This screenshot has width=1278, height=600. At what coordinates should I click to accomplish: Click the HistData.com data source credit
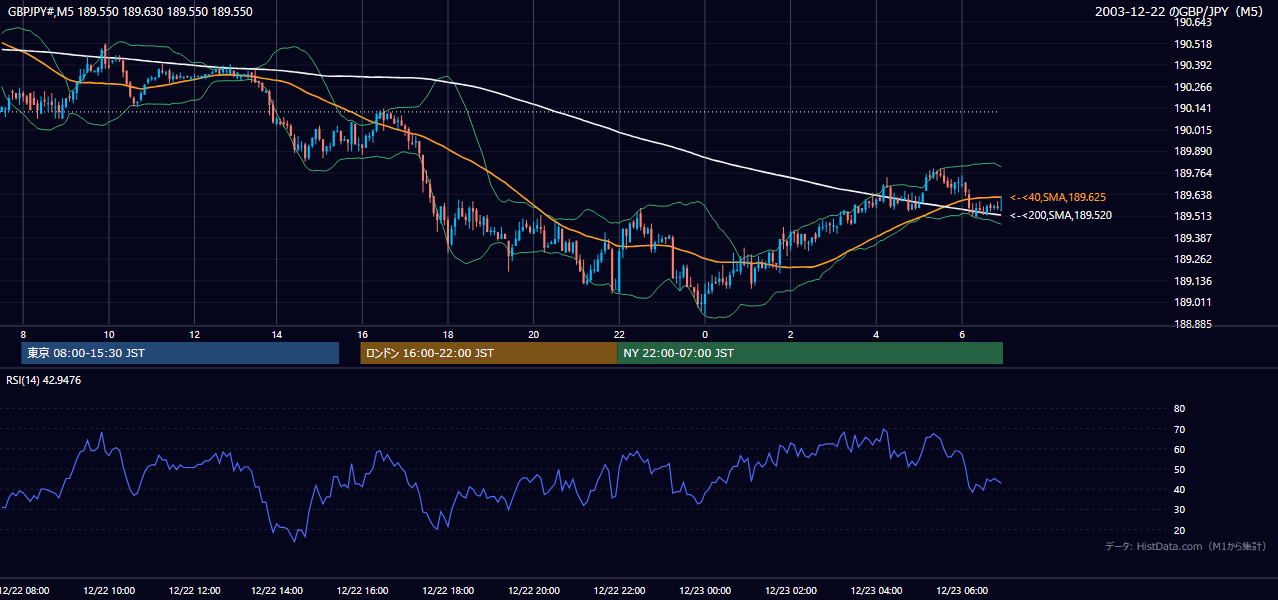tap(1186, 546)
